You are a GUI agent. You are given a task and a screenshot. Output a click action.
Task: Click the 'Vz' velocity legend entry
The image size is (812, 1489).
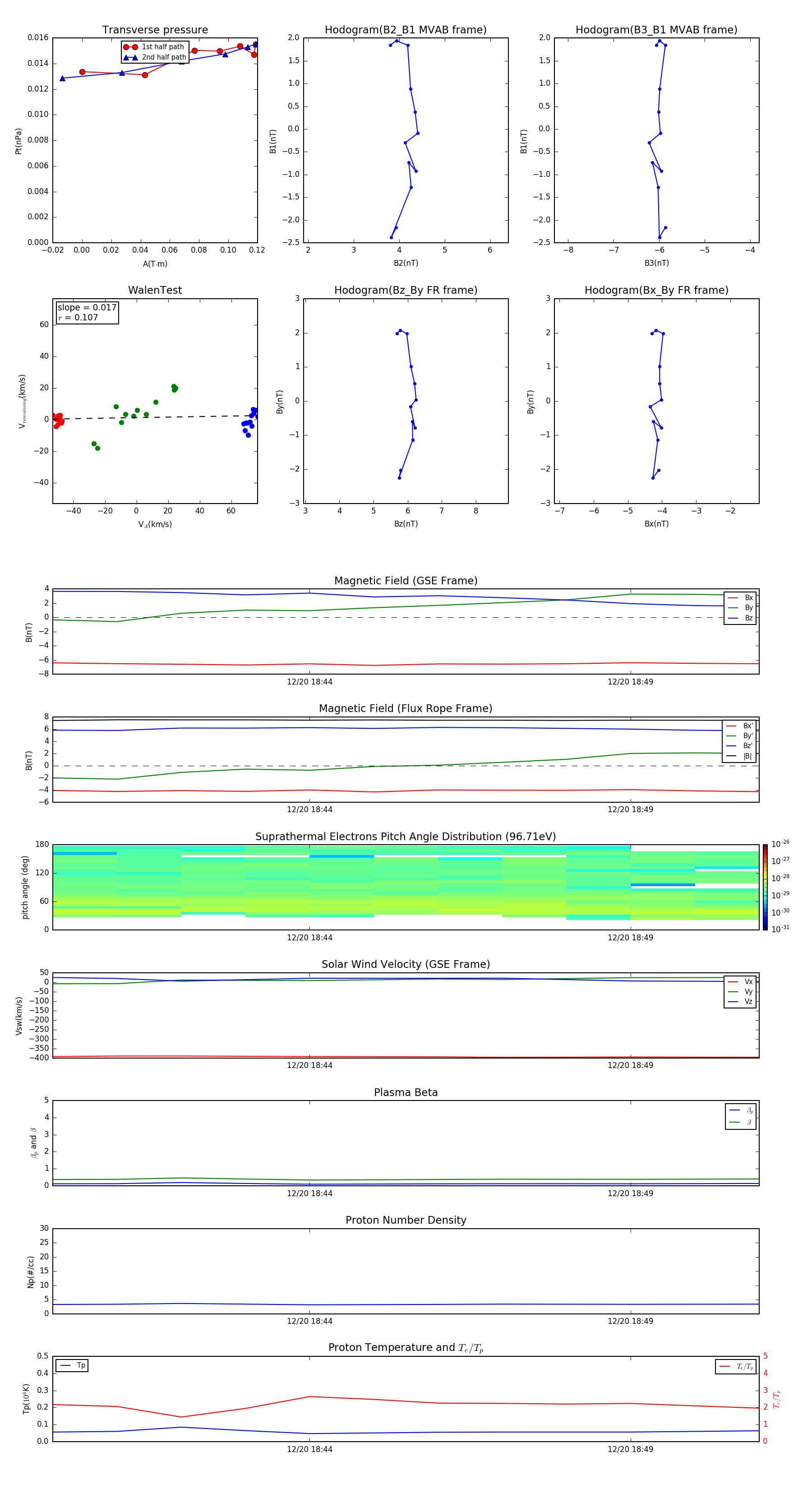pos(740,1002)
